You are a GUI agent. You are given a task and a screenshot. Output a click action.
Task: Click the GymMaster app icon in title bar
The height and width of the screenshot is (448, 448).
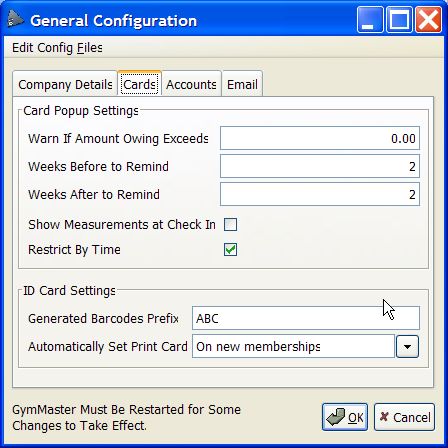15,19
